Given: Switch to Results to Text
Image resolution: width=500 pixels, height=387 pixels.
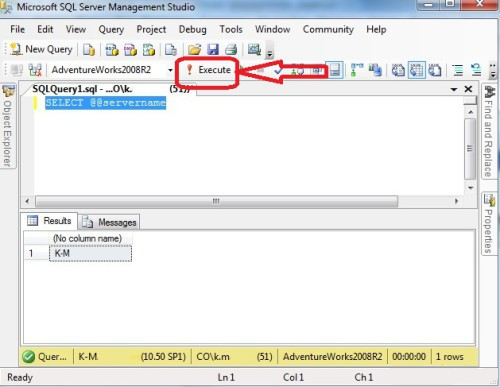Looking at the screenshot, I should (398, 70).
